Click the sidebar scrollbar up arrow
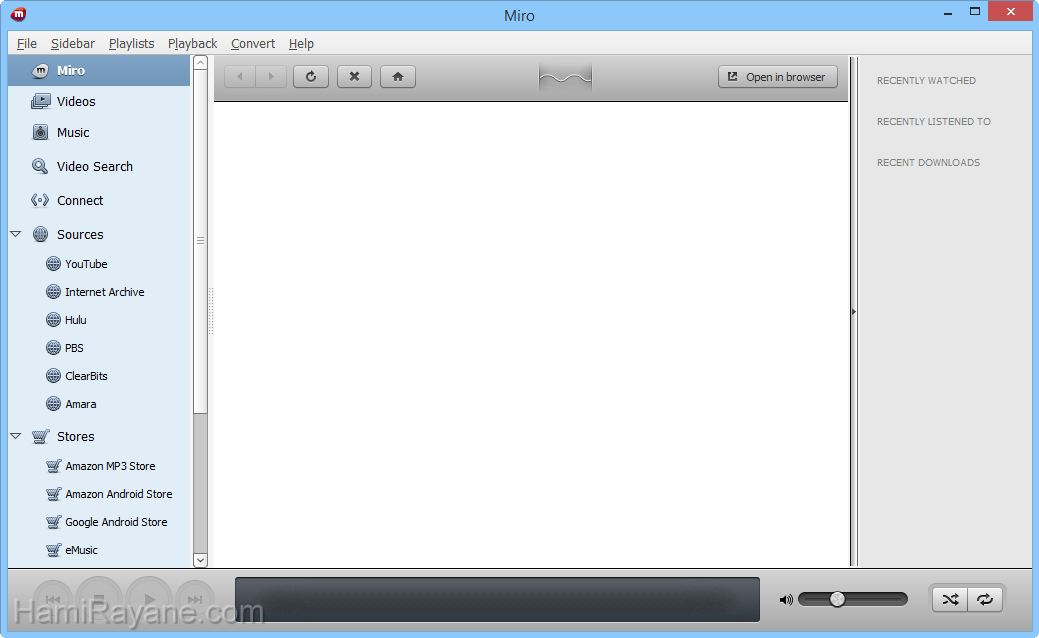Viewport: 1039px width, 638px height. pos(200,63)
